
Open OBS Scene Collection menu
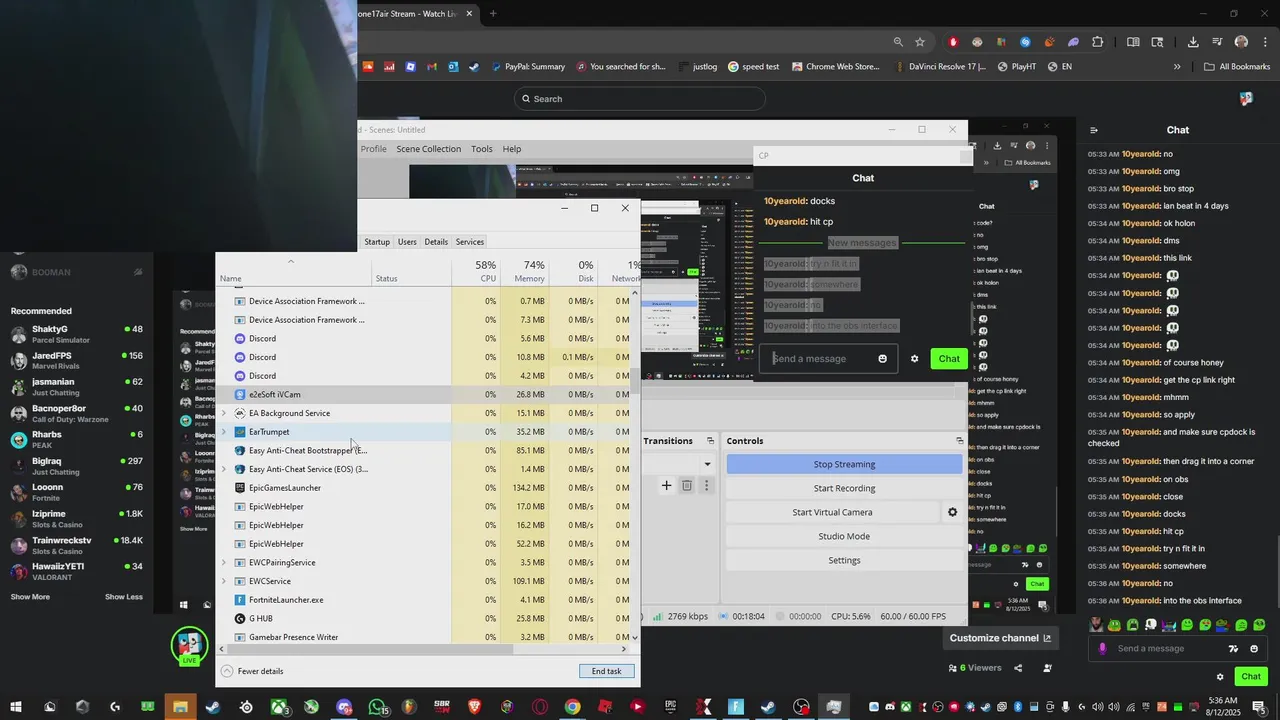(428, 149)
